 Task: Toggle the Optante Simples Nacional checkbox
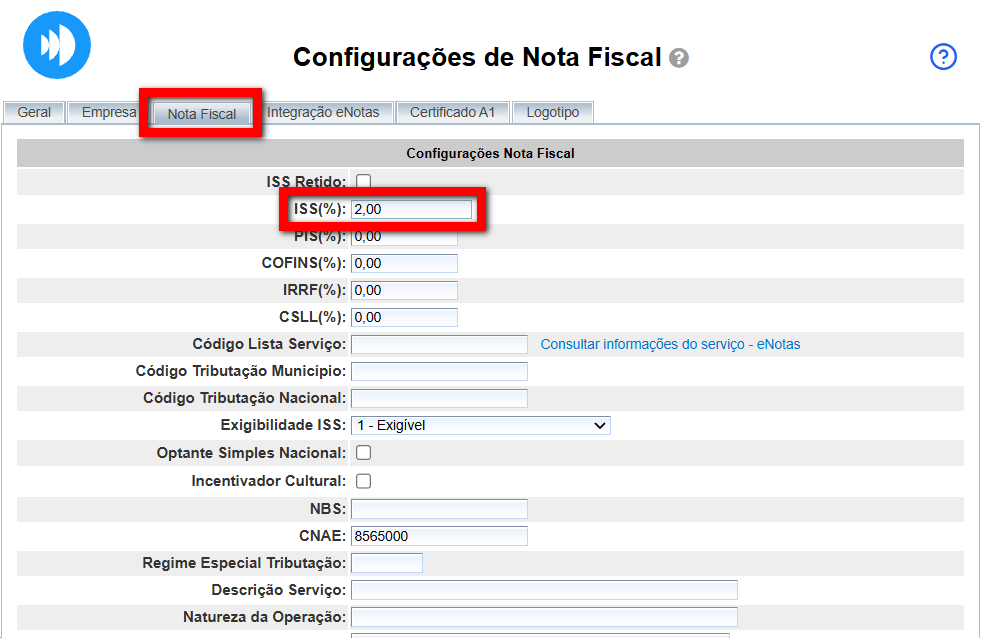pos(364,453)
